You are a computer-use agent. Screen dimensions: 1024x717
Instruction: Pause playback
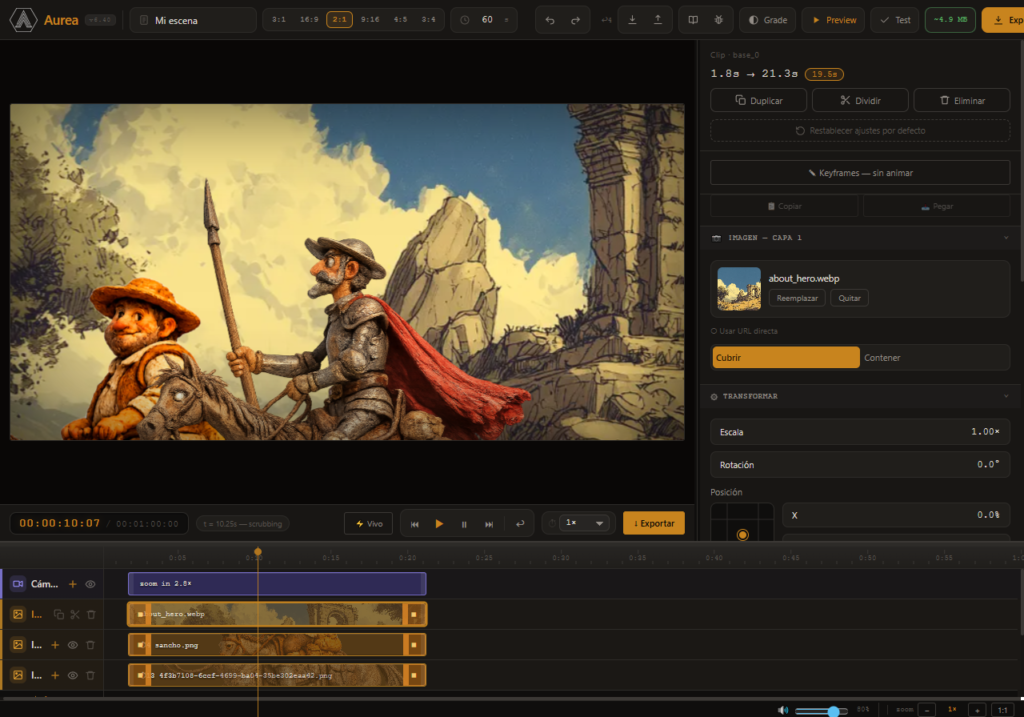[x=464, y=524]
